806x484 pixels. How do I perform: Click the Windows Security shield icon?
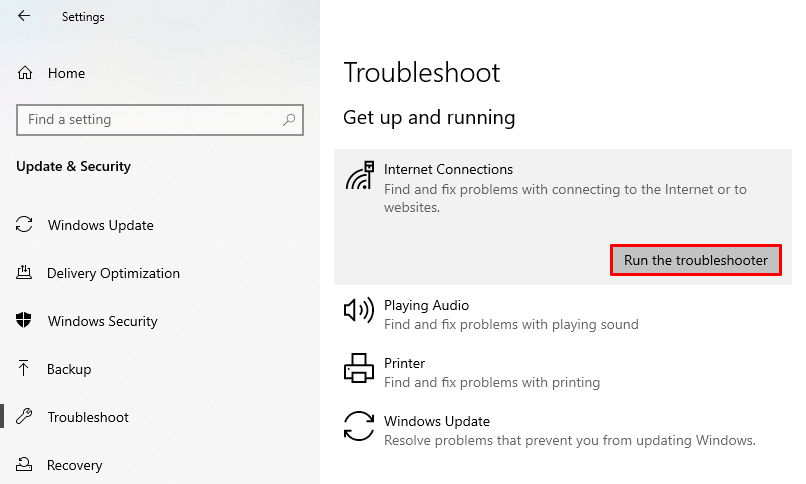(26, 321)
